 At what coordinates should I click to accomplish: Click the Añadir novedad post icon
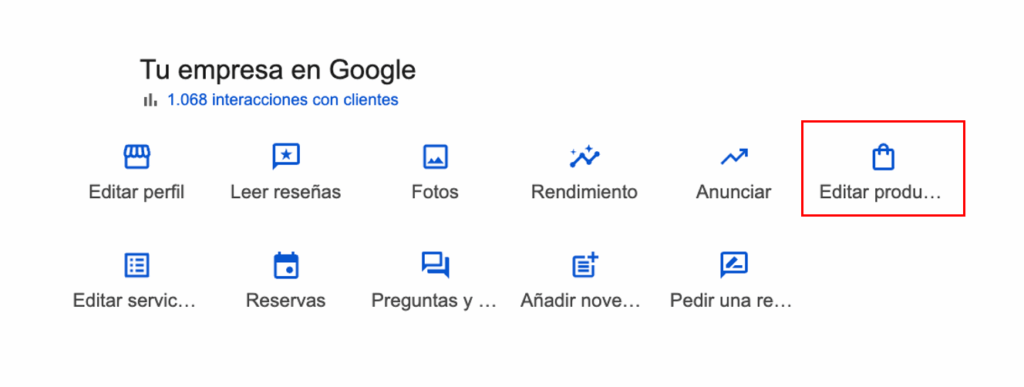(x=585, y=265)
